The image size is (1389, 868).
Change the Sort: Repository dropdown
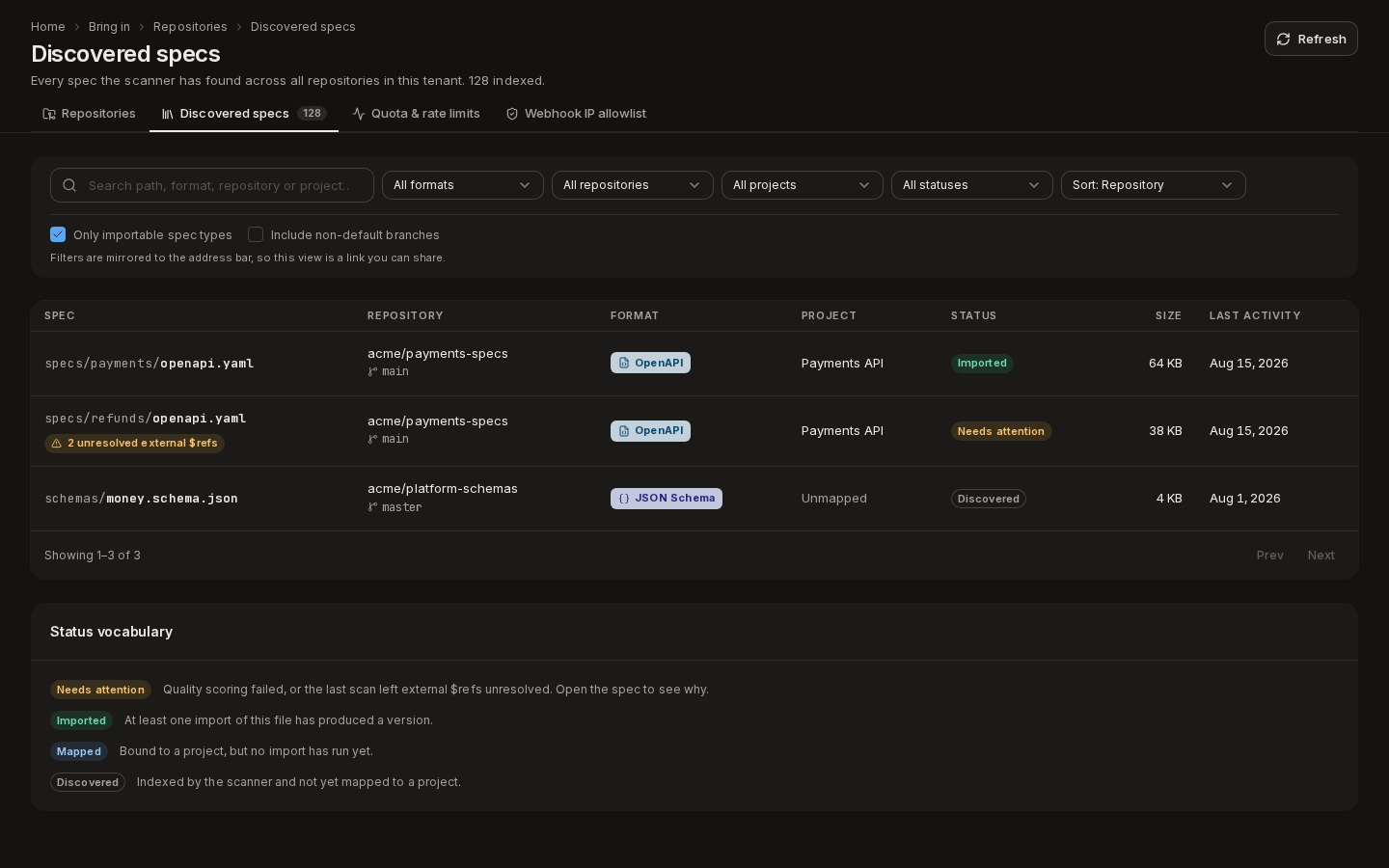[x=1154, y=185]
